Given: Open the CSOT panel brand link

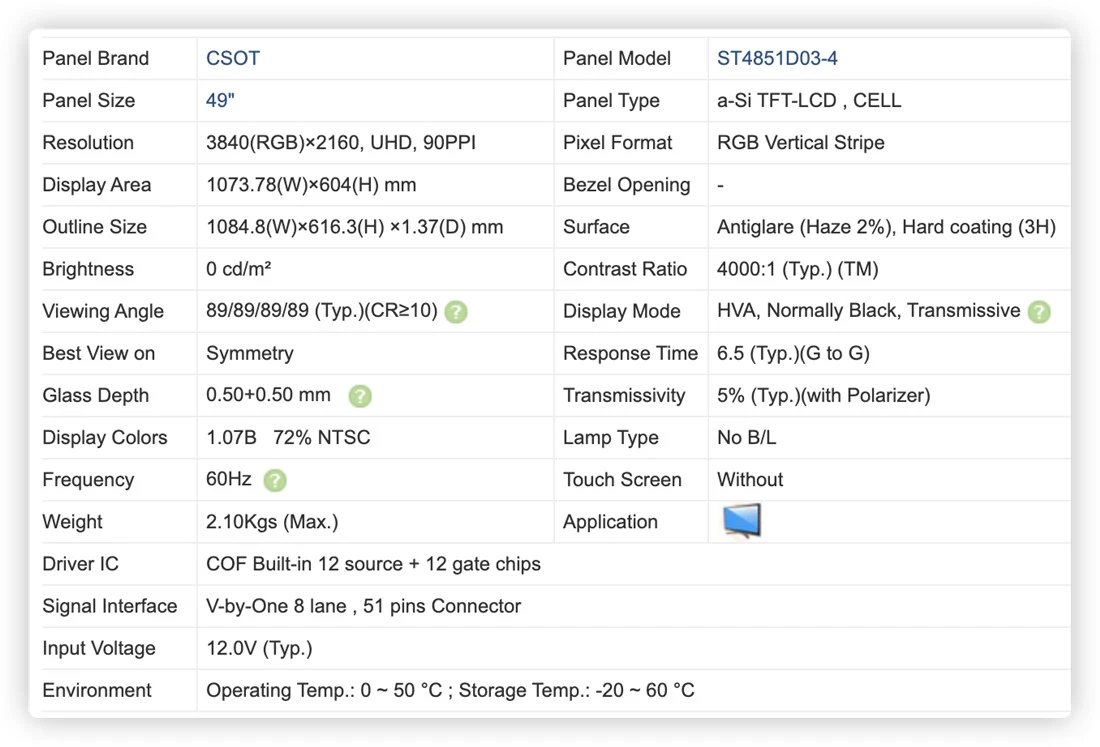Looking at the screenshot, I should point(232,58).
